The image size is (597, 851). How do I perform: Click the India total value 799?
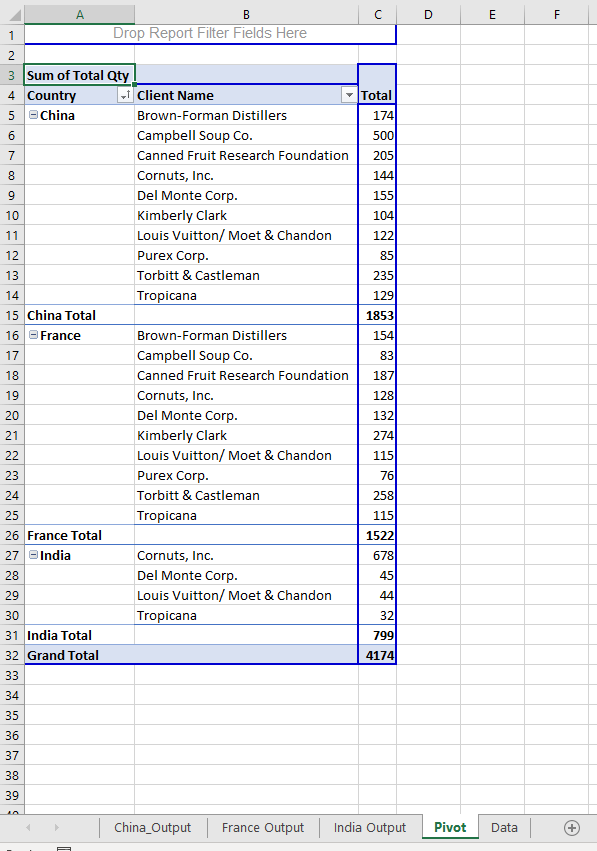(x=377, y=635)
